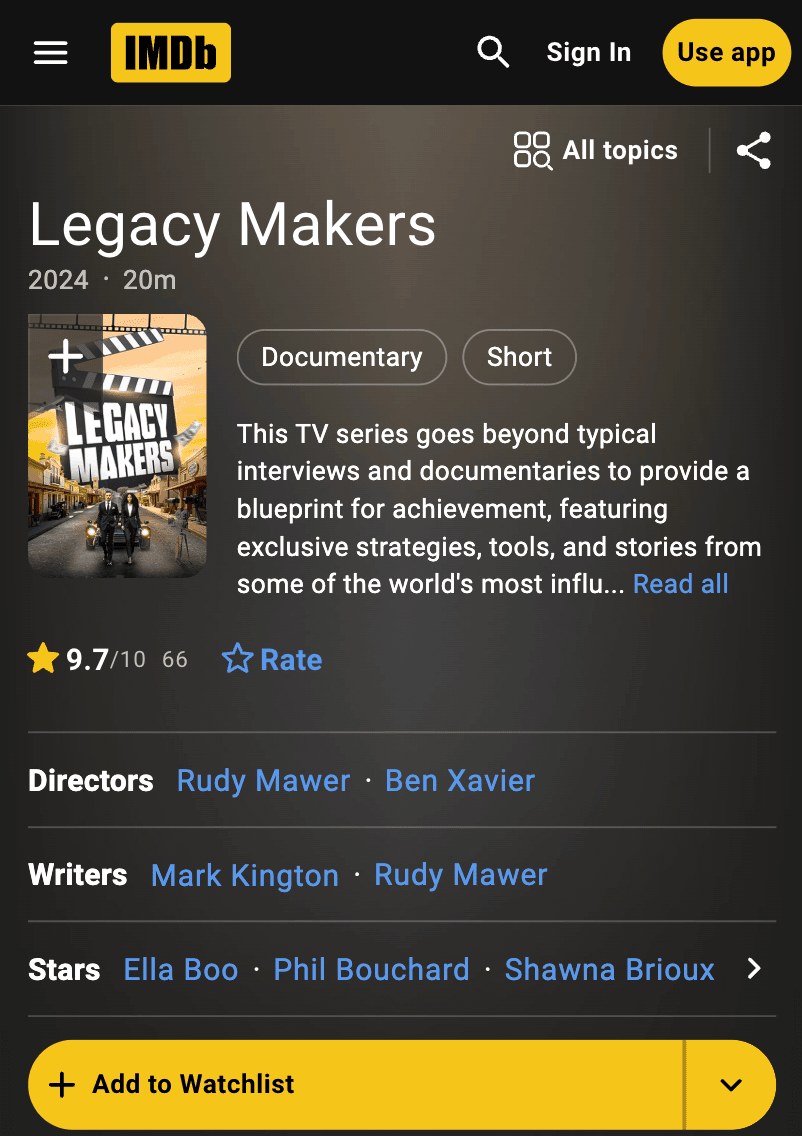Open the Legacy Makers poster image
Image resolution: width=802 pixels, height=1136 pixels.
point(117,446)
